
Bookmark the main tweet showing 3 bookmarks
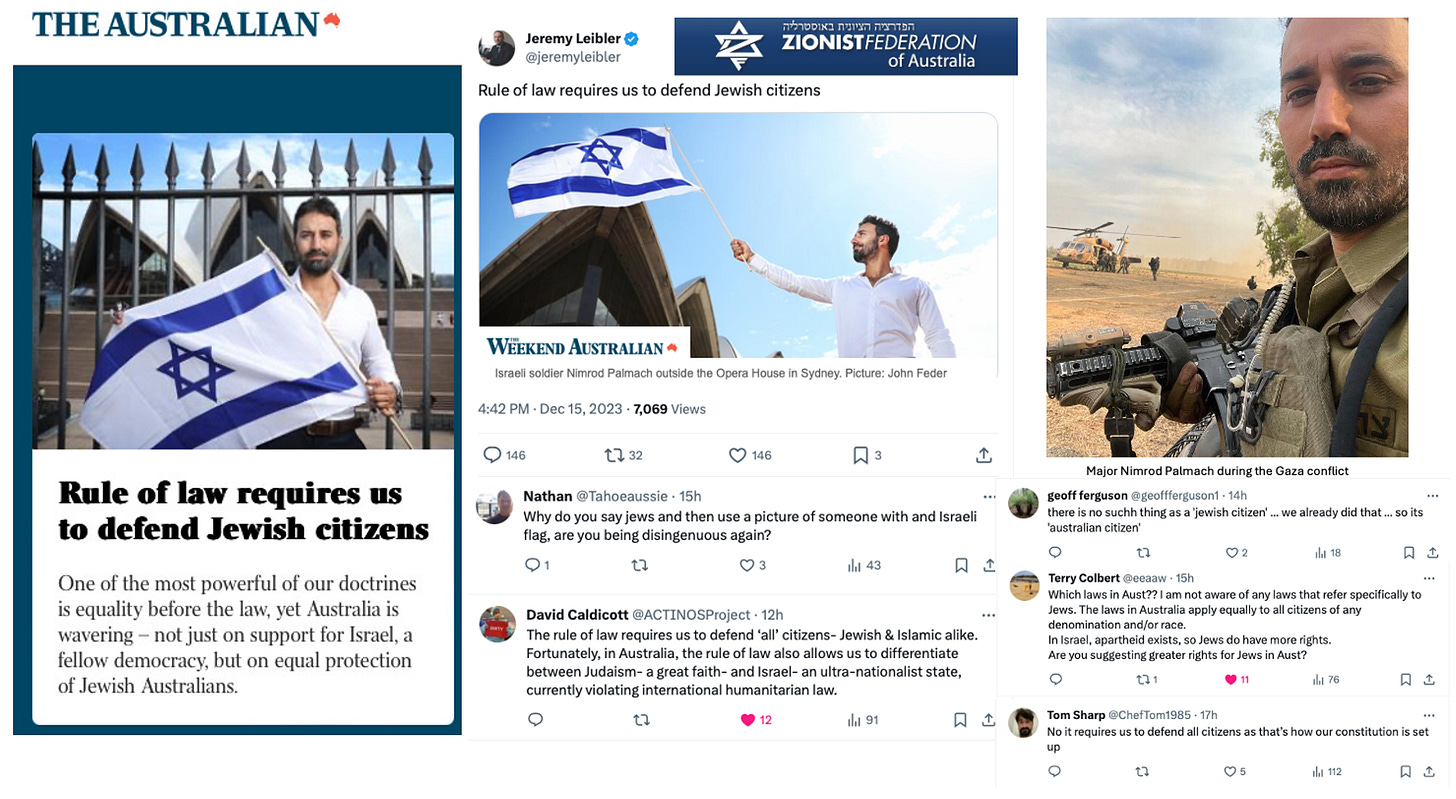(860, 455)
